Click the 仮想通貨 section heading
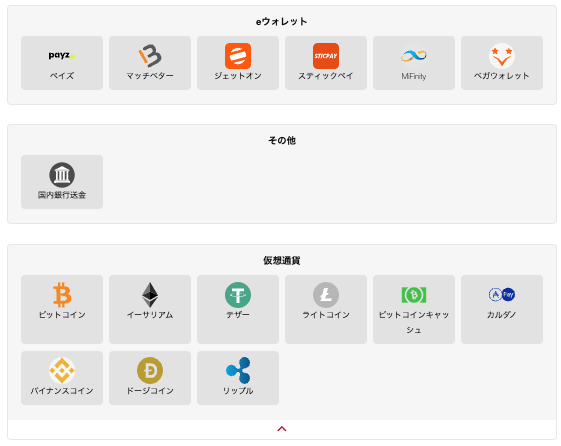 pyautogui.click(x=282, y=260)
